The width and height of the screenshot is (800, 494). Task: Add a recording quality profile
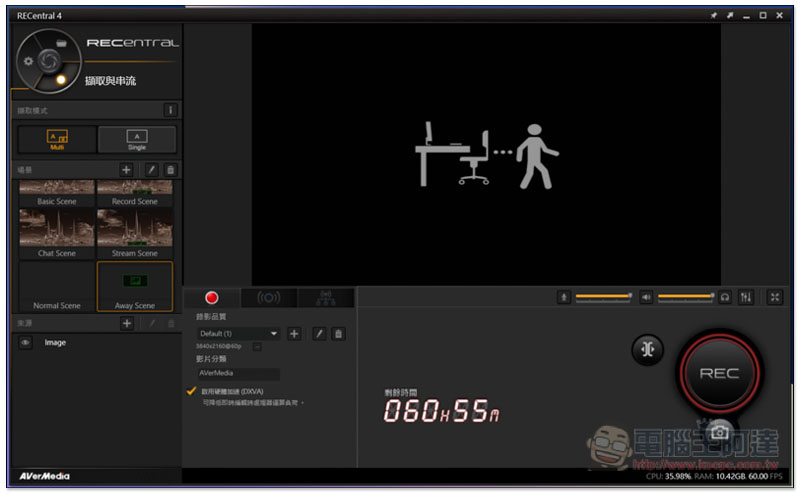tap(294, 334)
